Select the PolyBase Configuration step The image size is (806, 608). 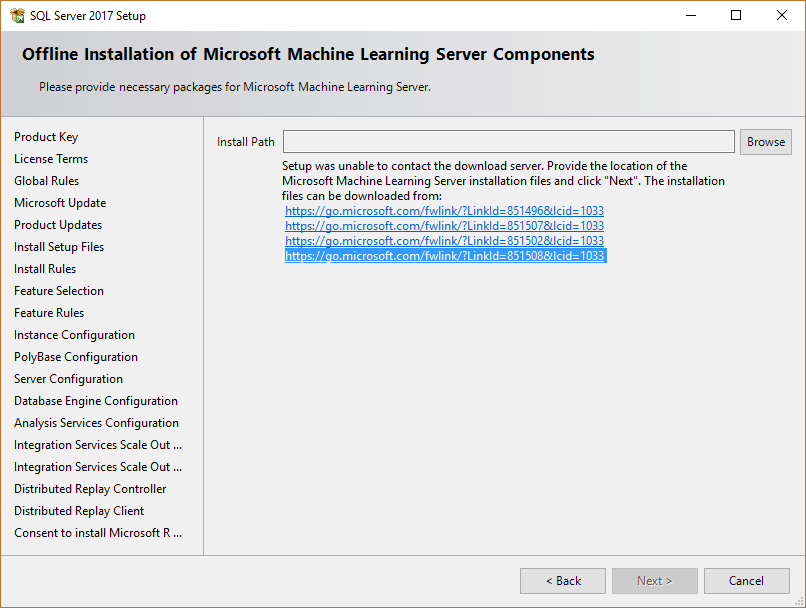coord(76,357)
